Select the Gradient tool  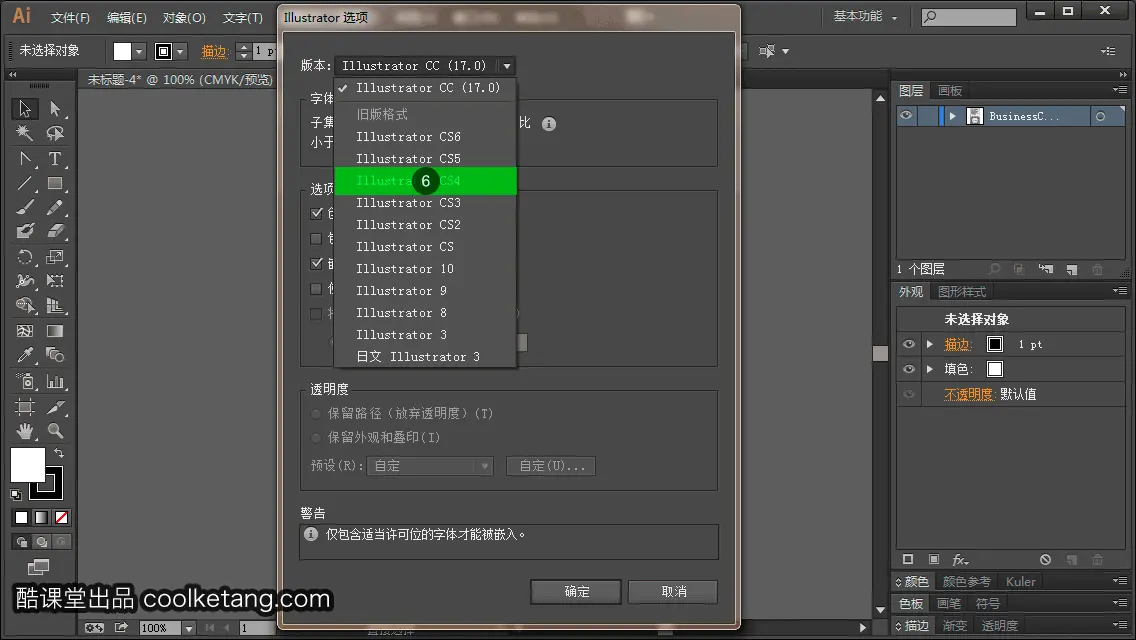55,331
